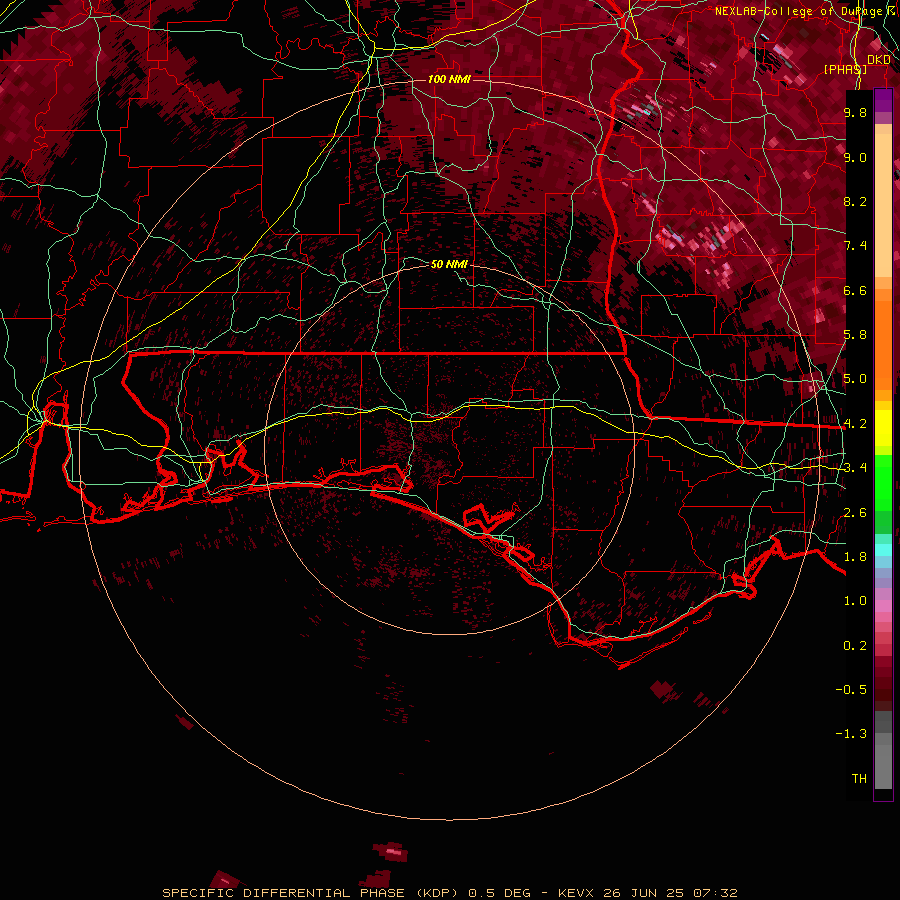
Task: Click the 9.0 value on the color scale
Action: [855, 157]
